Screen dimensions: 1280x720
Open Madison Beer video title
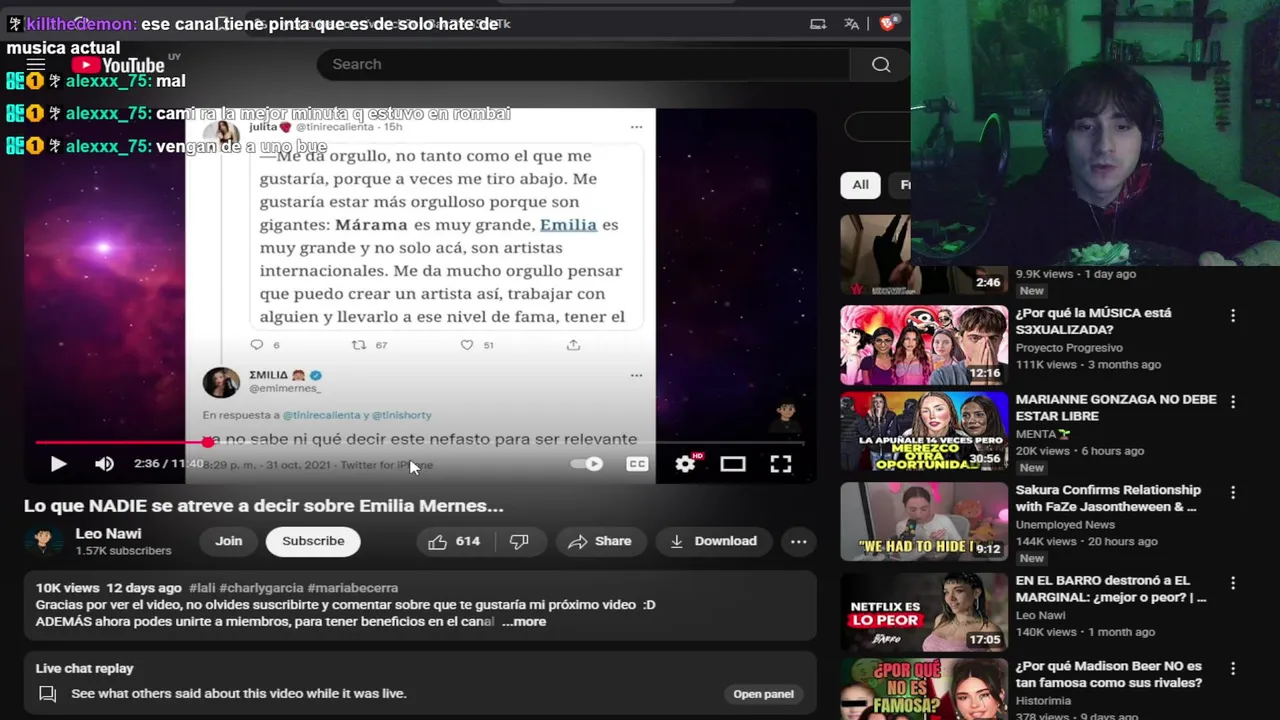click(1109, 674)
